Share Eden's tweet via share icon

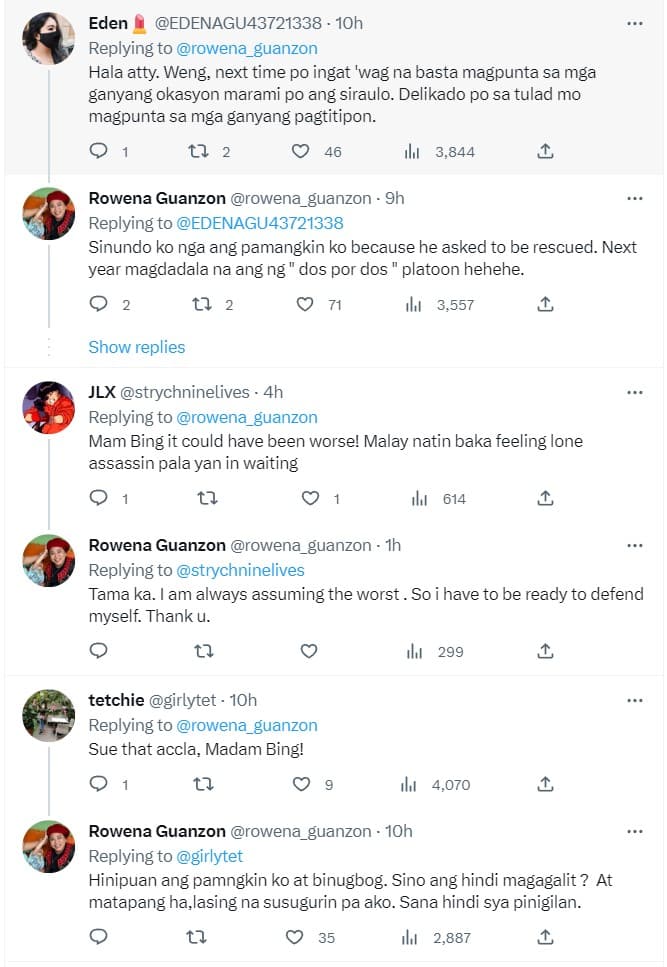click(x=545, y=151)
